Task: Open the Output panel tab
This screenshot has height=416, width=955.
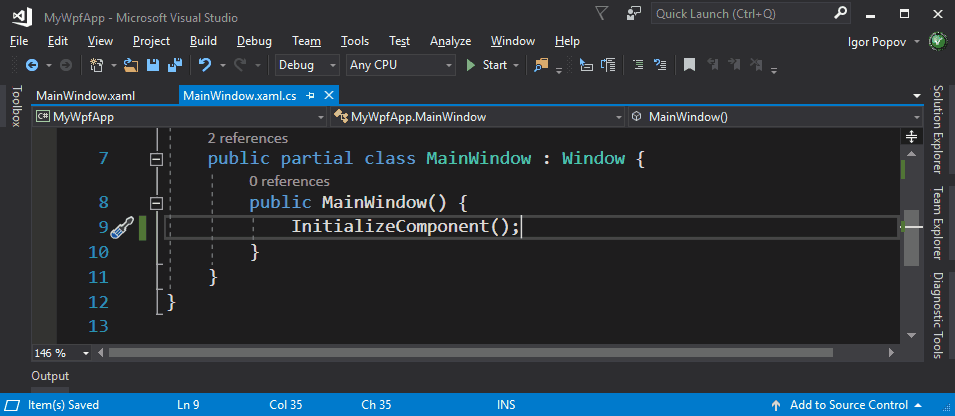Action: tap(50, 376)
